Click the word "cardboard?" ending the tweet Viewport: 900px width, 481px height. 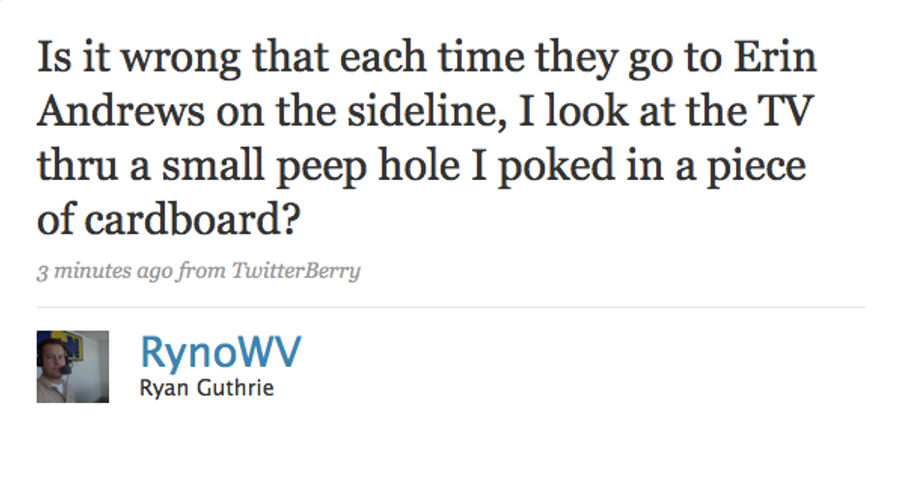point(192,219)
